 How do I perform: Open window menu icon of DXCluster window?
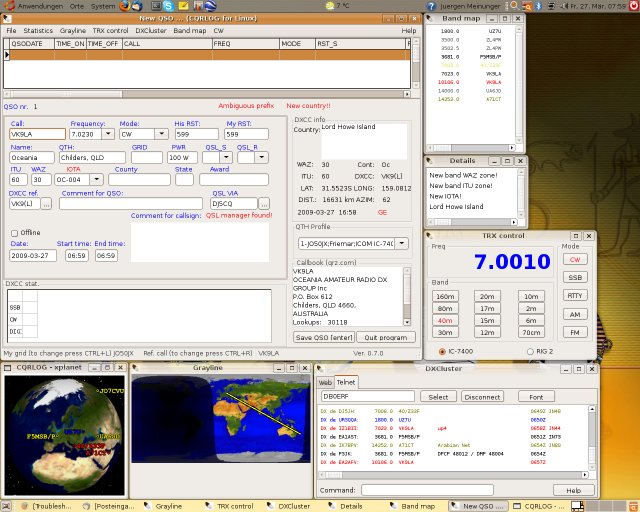click(x=320, y=369)
